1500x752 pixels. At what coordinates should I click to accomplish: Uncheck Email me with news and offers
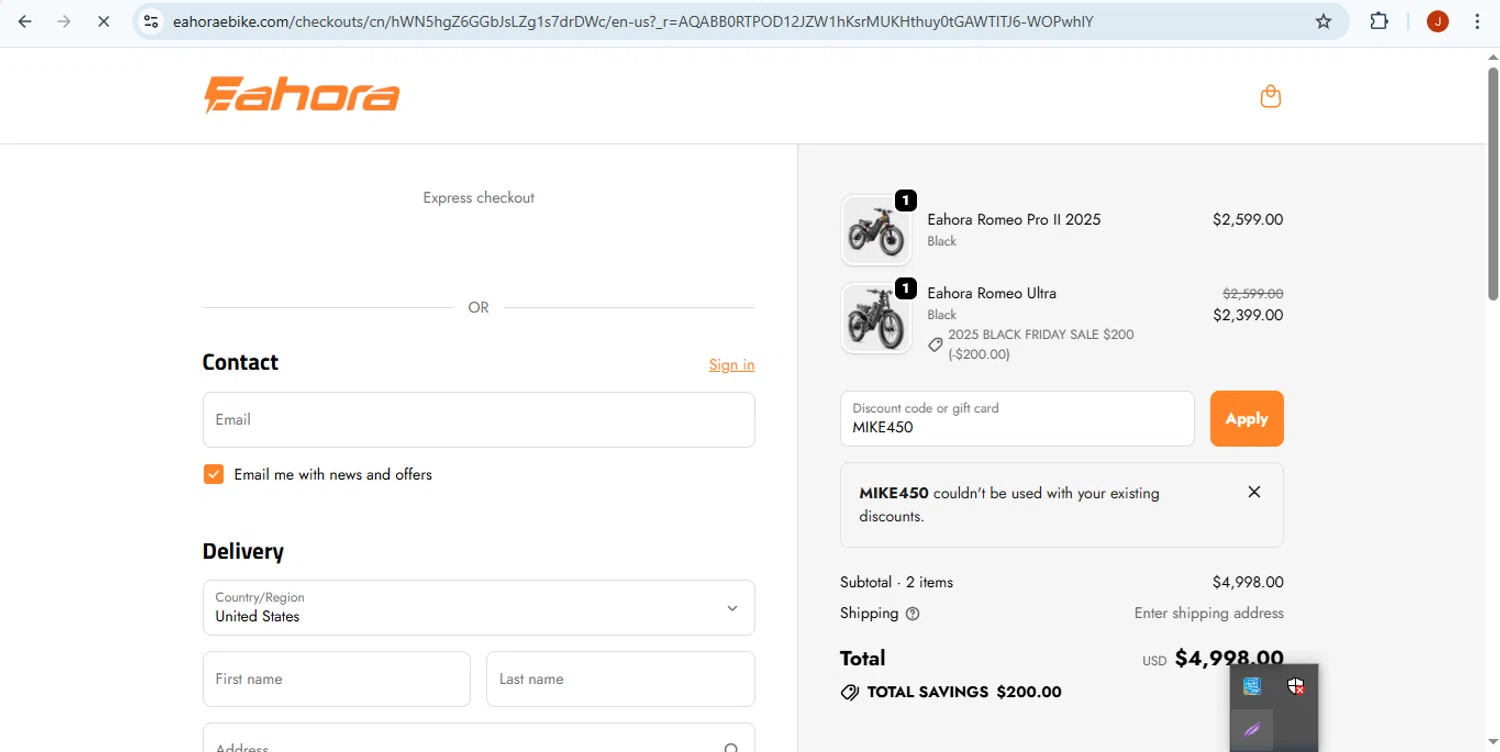coord(213,474)
